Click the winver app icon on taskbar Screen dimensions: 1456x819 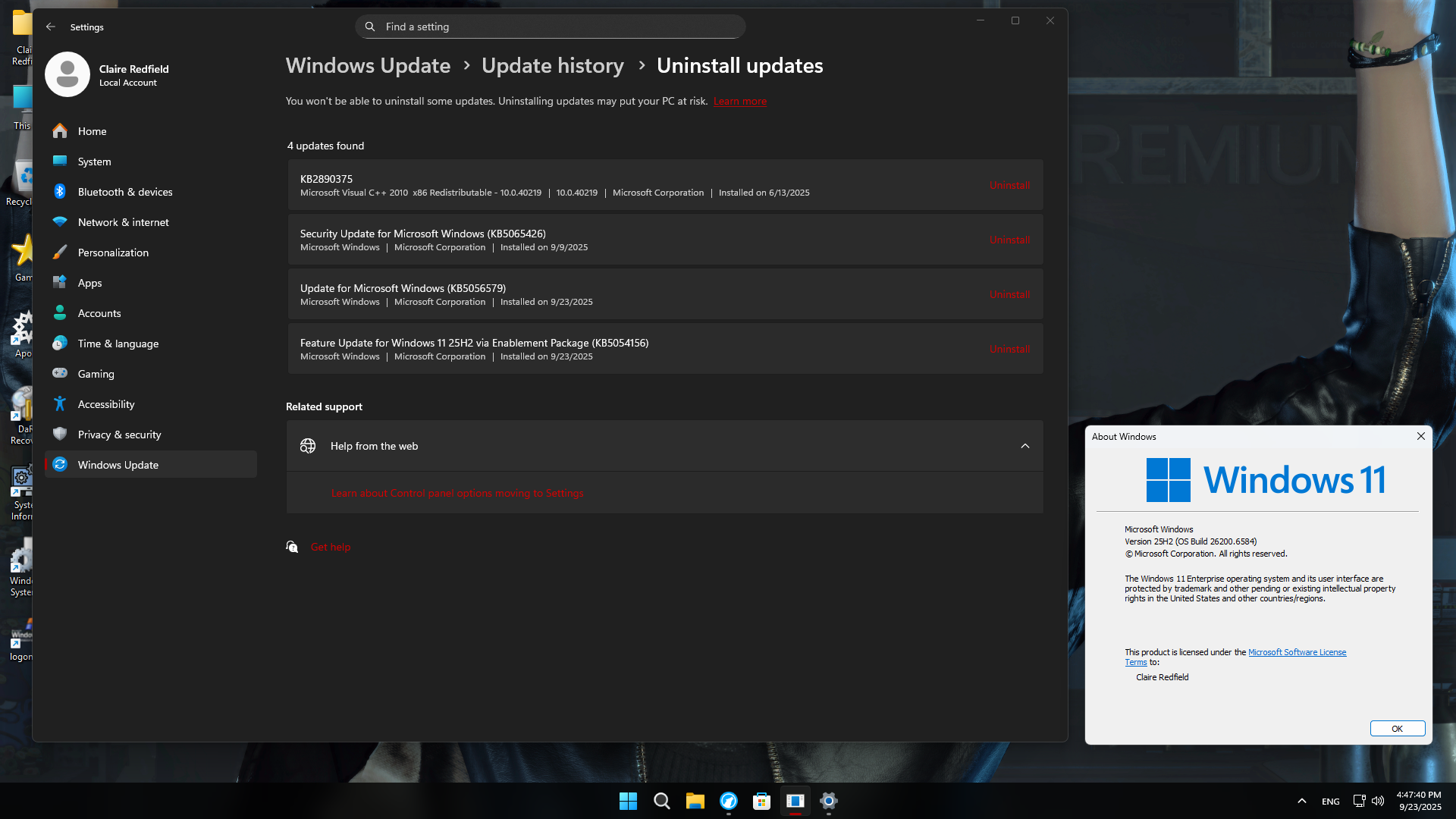pyautogui.click(x=795, y=801)
